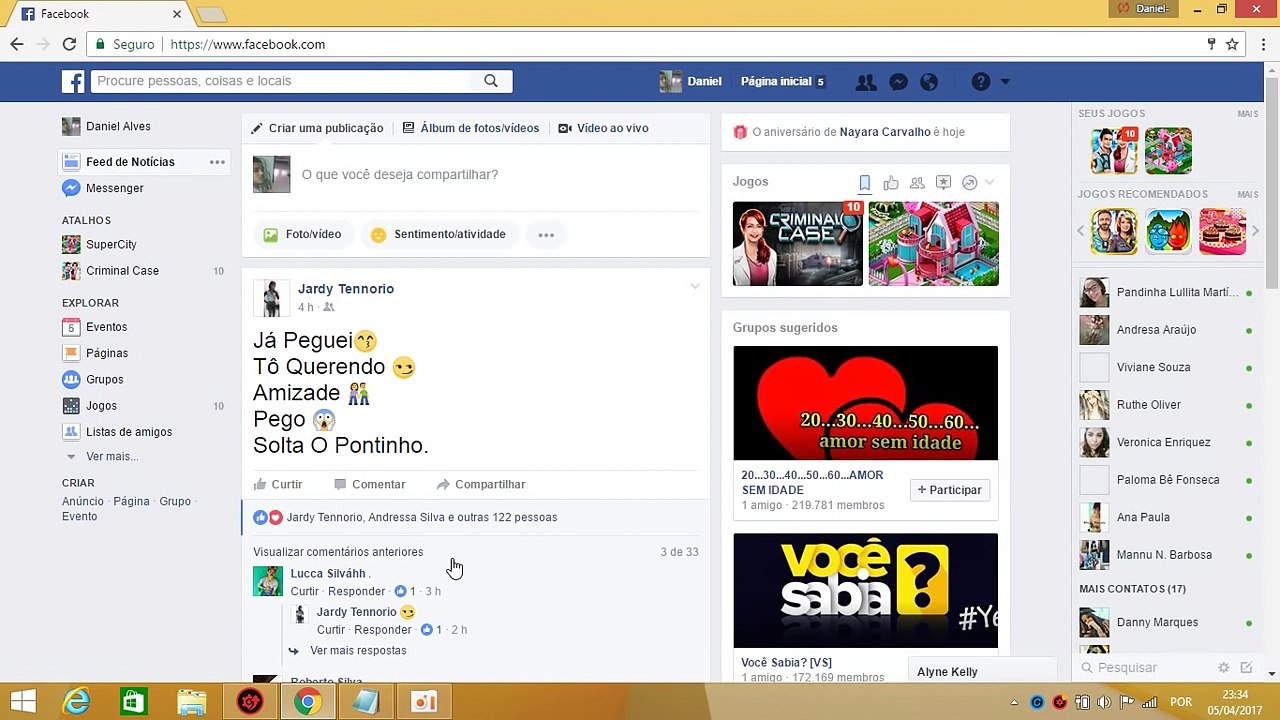Screen dimensions: 1280x720
Task: Open the Windows Store taskbar icon
Action: (x=134, y=702)
